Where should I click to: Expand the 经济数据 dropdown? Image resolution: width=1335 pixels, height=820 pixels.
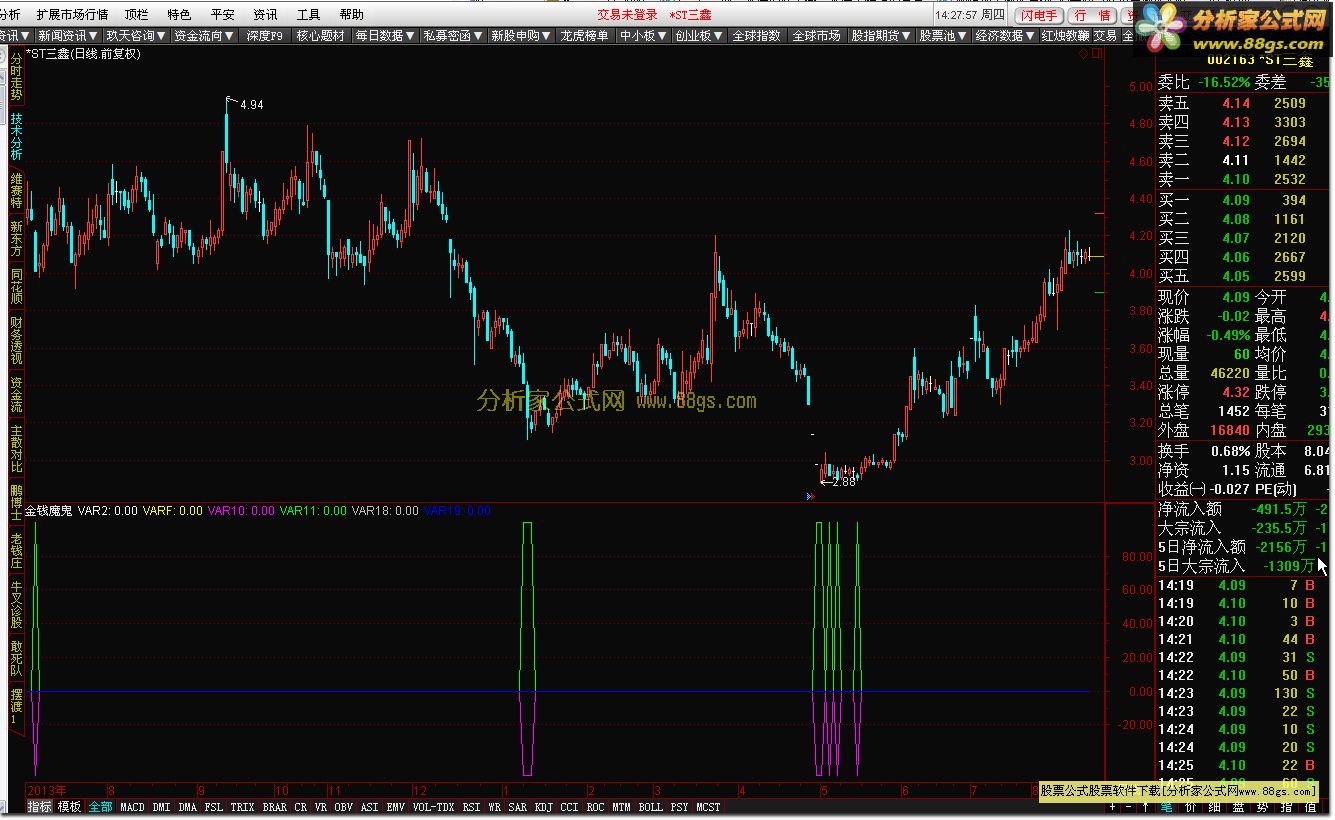(x=1005, y=35)
